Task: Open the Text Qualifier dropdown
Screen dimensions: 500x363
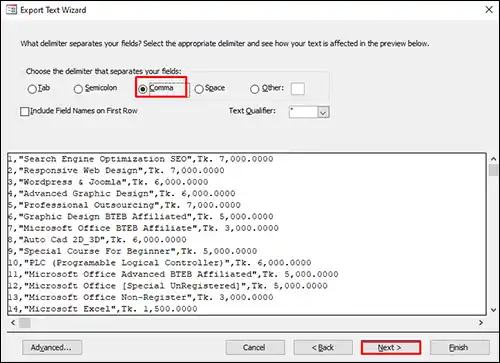Action: pyautogui.click(x=323, y=112)
